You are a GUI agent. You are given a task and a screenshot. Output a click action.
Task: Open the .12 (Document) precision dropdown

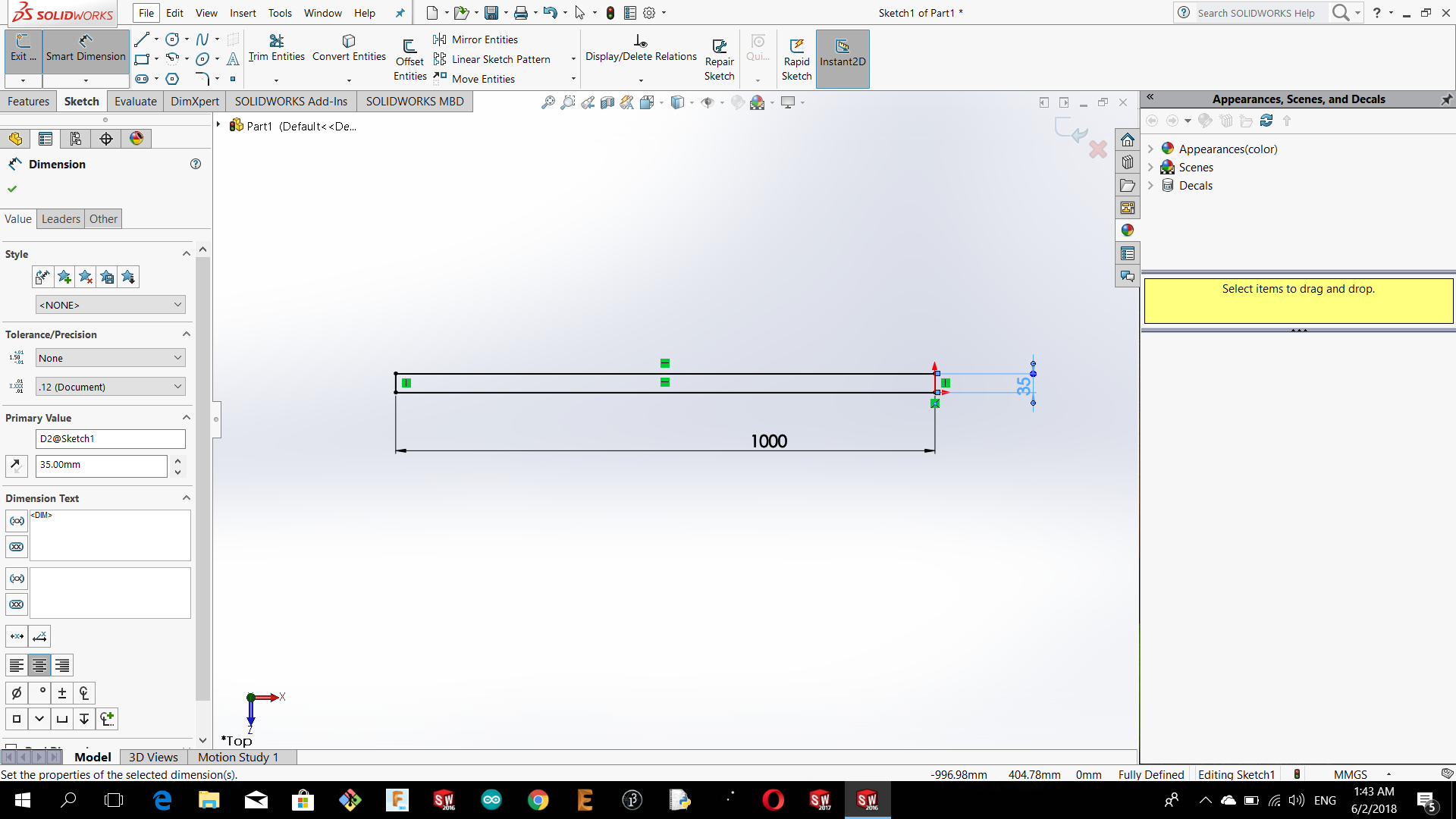tap(110, 387)
